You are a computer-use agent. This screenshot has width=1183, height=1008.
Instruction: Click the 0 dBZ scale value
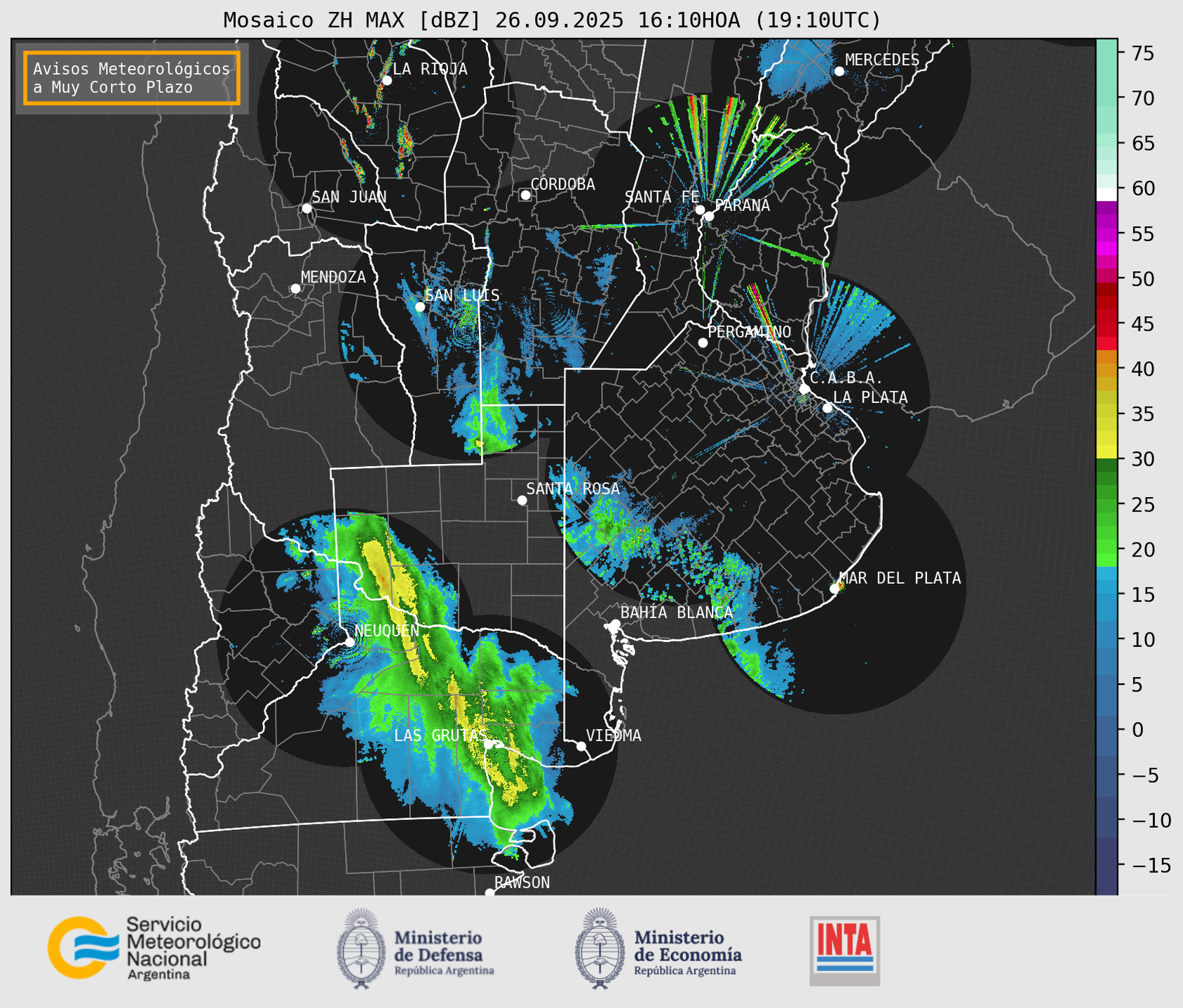(x=1137, y=730)
